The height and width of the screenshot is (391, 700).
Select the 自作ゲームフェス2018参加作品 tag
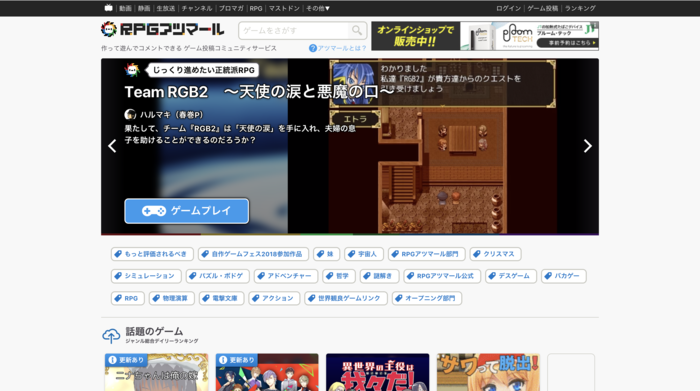coord(253,254)
